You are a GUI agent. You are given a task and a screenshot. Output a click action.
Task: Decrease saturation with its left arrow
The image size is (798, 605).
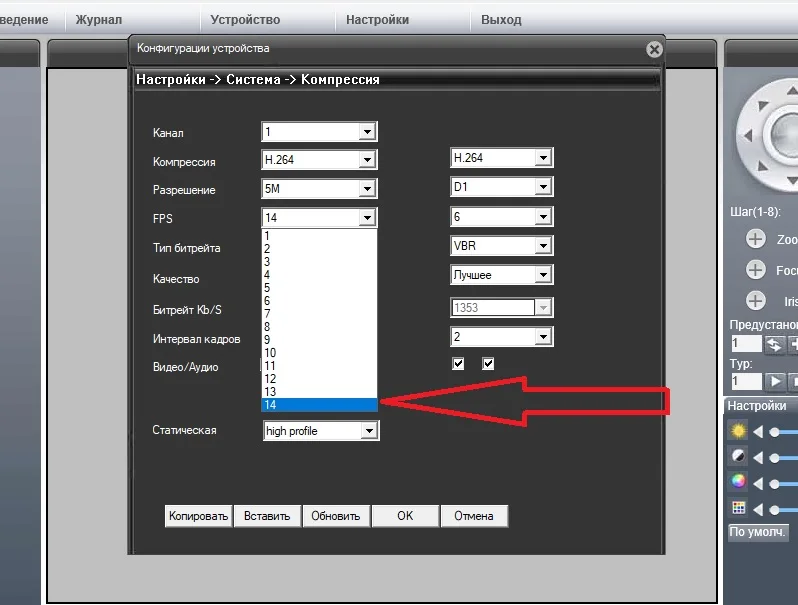pyautogui.click(x=758, y=483)
